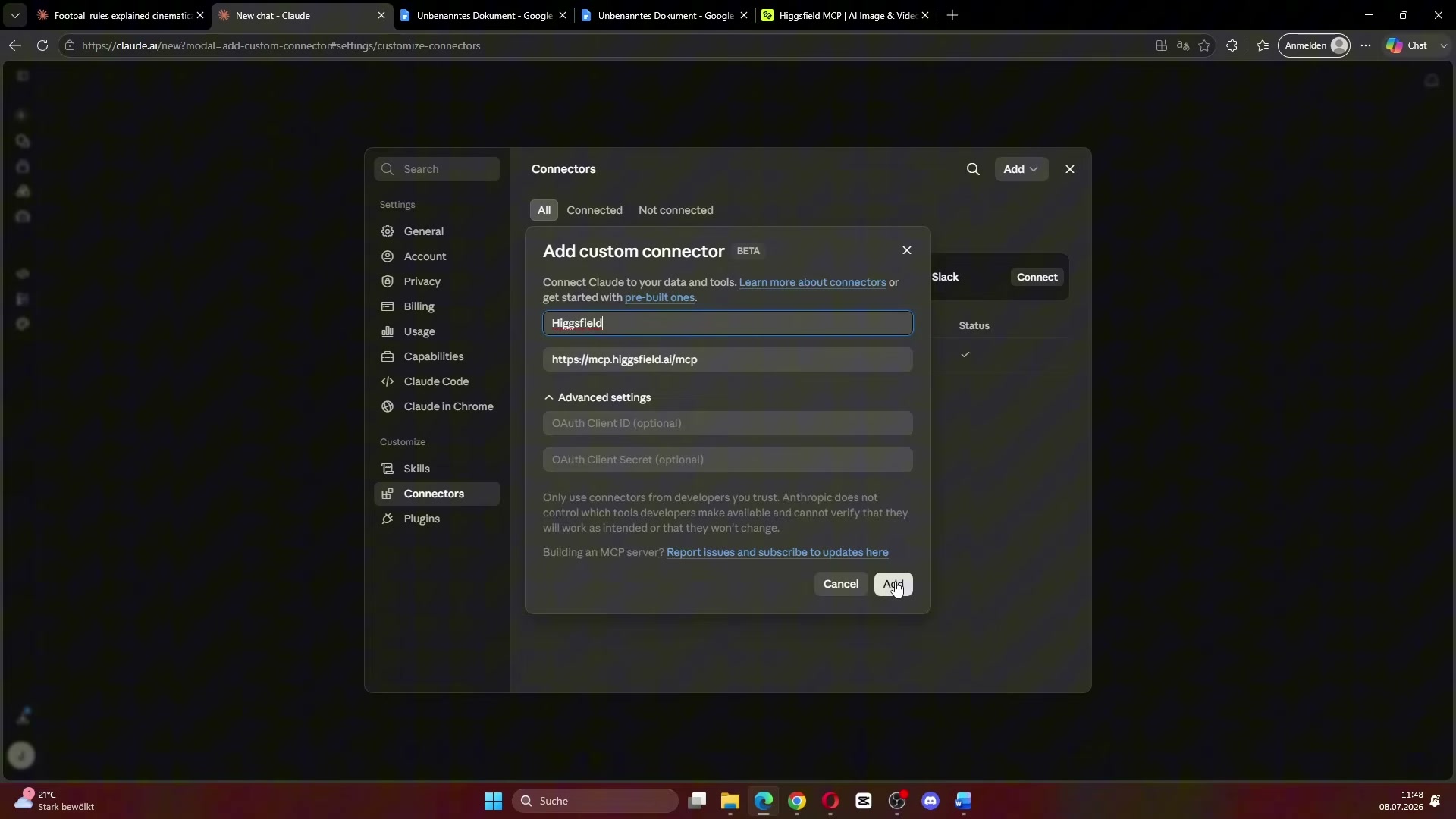The image size is (1456, 819).
Task: Open Microsoft Word from taskbar
Action: click(964, 801)
